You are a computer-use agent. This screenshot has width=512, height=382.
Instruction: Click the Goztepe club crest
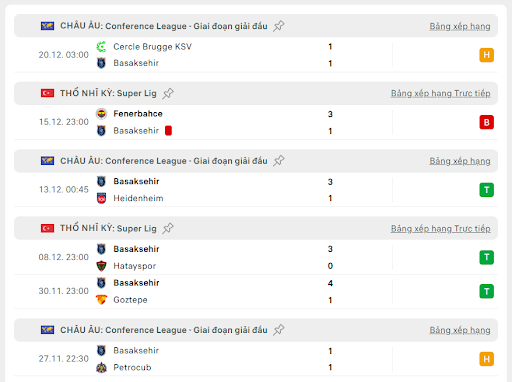coord(101,300)
